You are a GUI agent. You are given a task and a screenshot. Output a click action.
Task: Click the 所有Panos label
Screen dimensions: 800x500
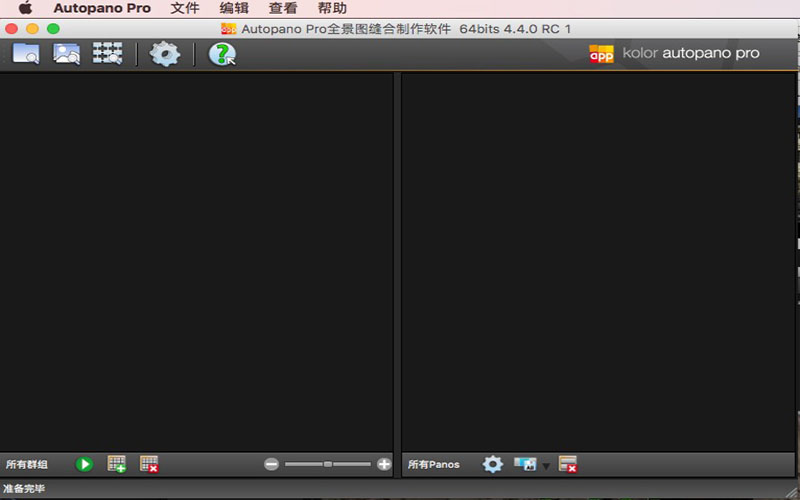tap(434, 464)
